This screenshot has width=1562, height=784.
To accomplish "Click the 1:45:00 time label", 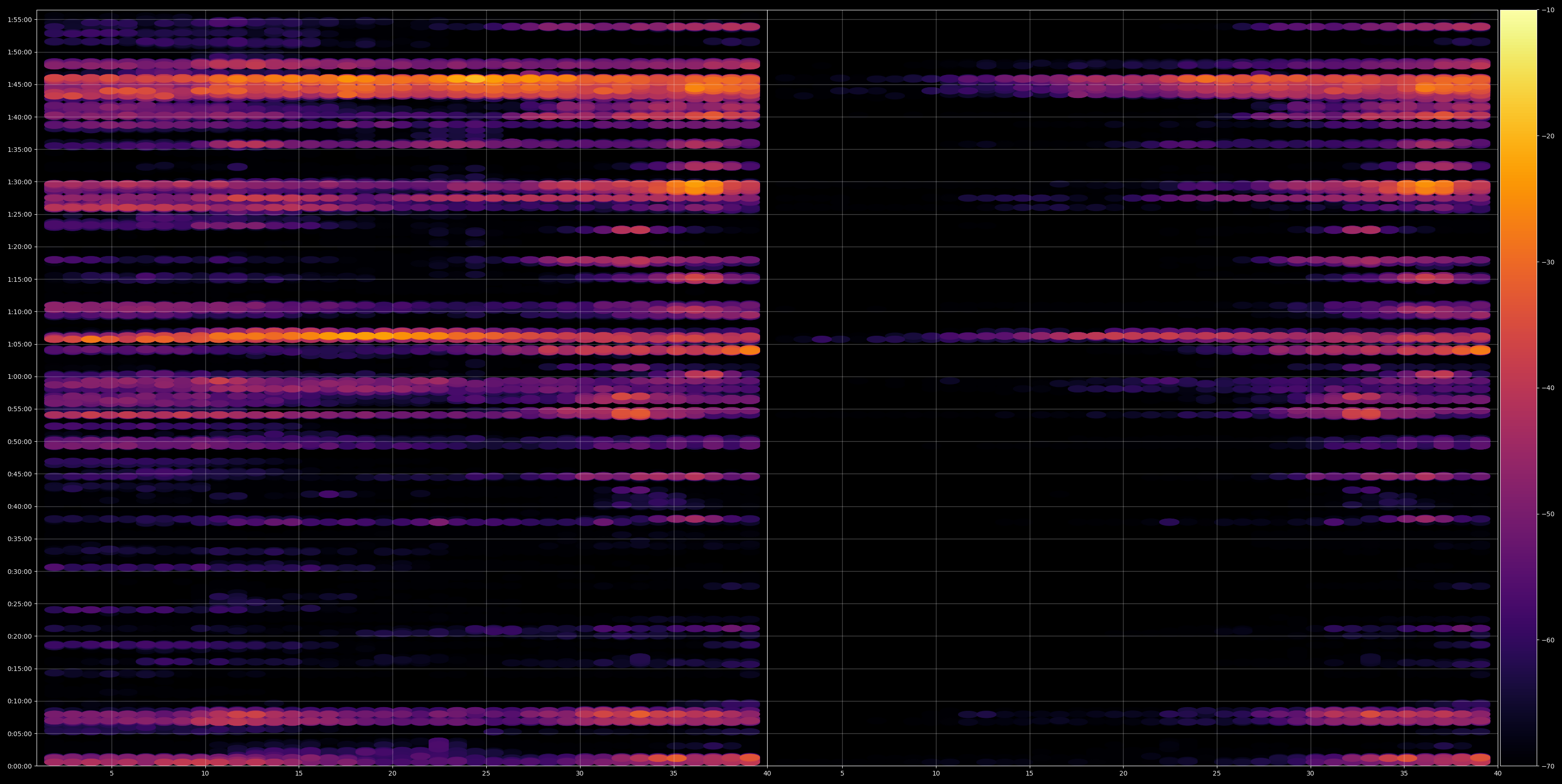I will [19, 84].
